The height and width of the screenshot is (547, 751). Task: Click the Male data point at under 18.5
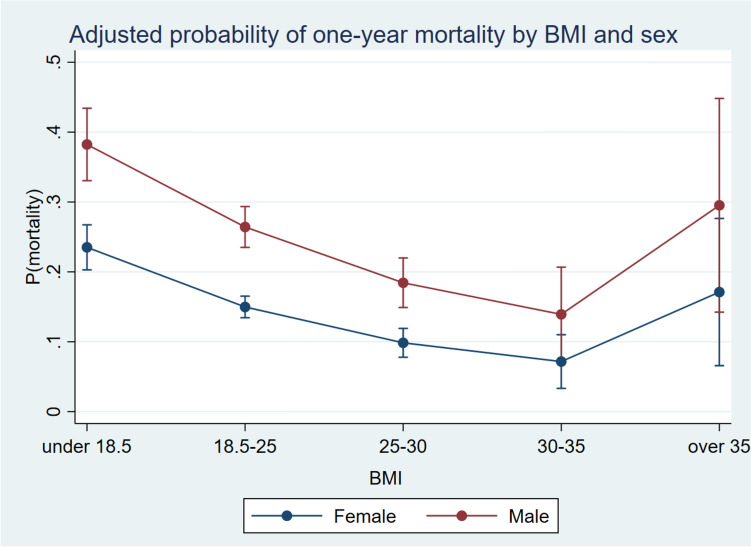coord(87,145)
